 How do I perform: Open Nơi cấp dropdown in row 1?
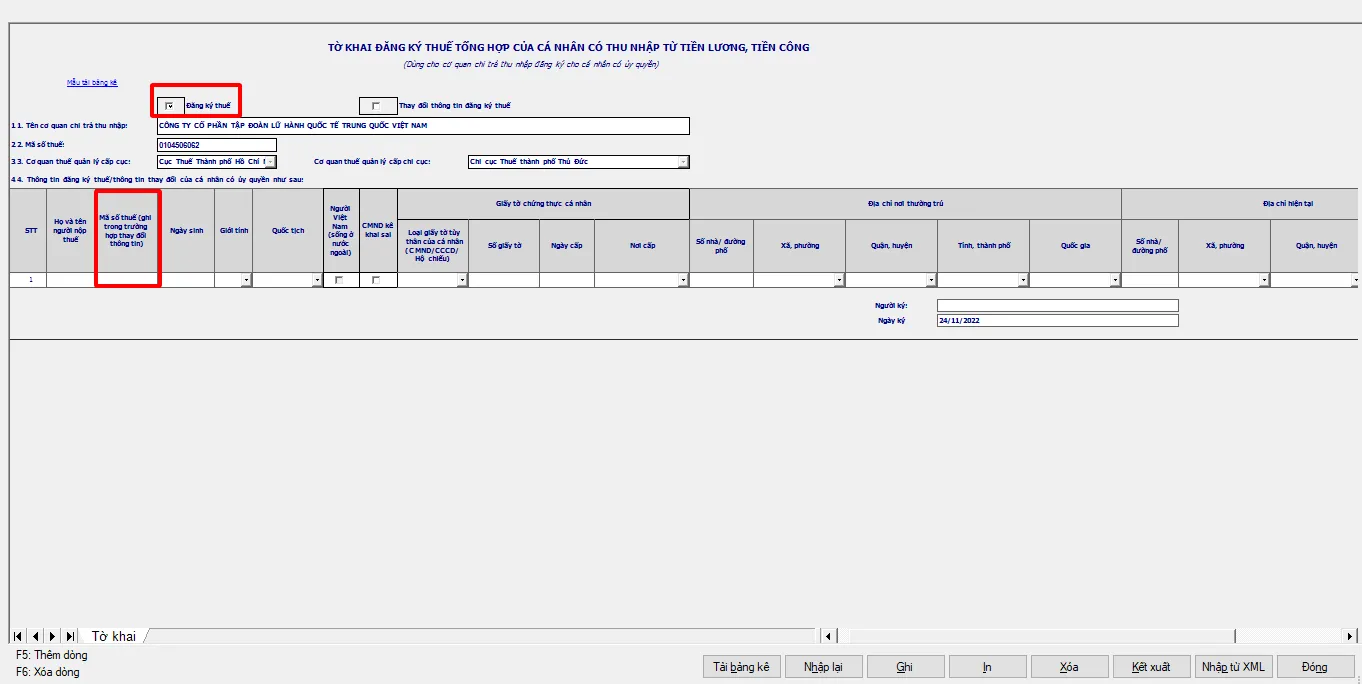click(x=684, y=281)
